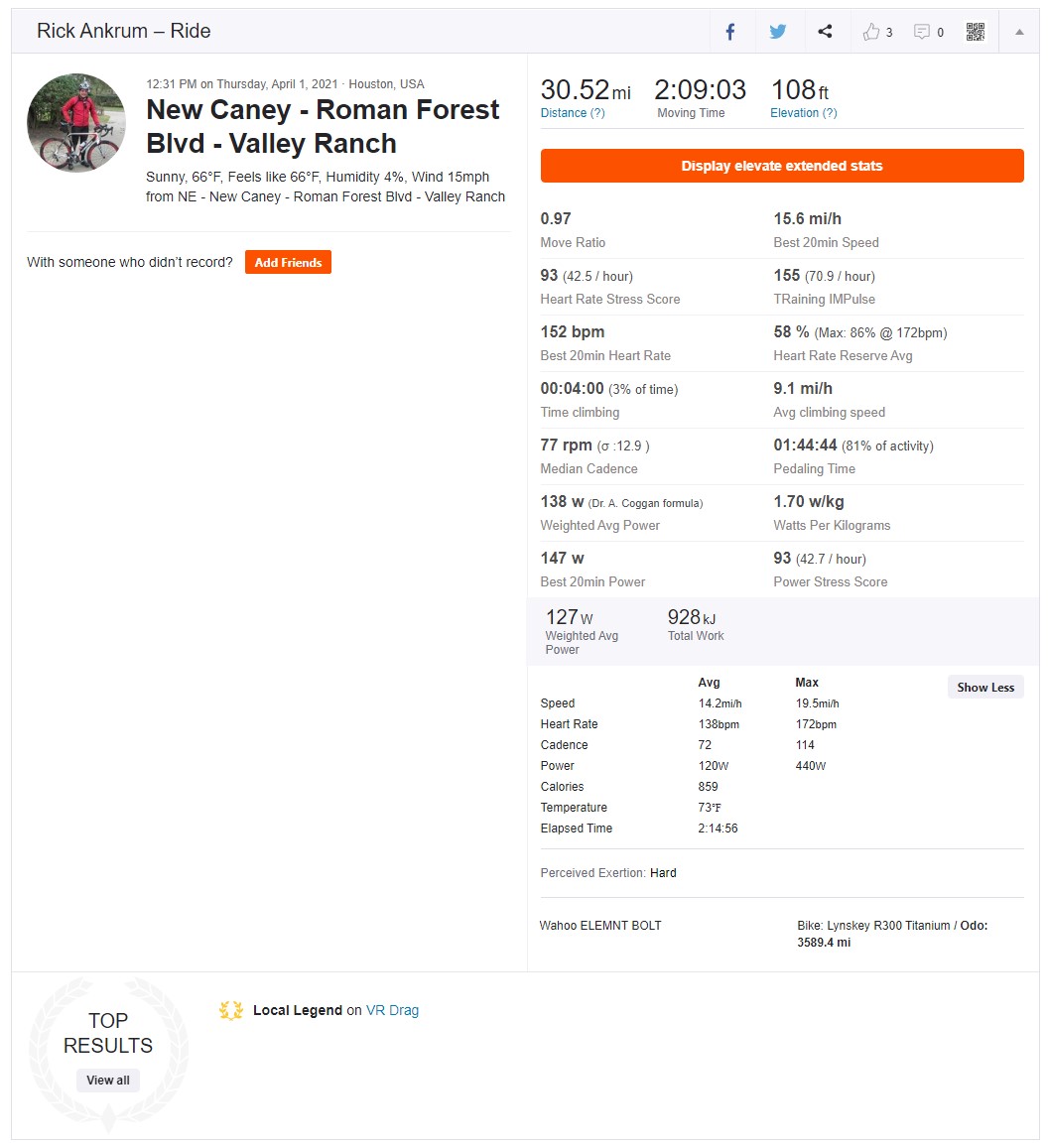The height and width of the screenshot is (1148, 1048).
Task: Click Show Less to collapse stats
Action: [985, 687]
